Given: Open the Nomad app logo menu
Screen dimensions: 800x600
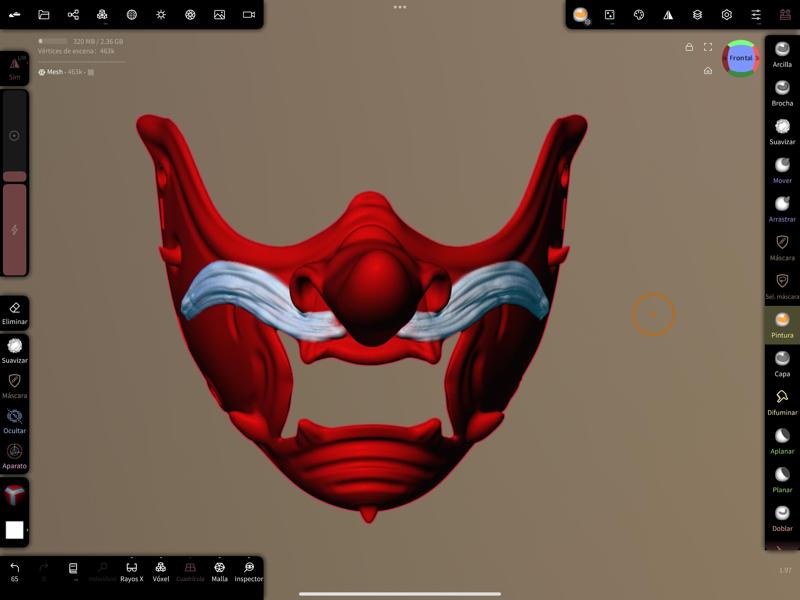Looking at the screenshot, I should tap(14, 14).
